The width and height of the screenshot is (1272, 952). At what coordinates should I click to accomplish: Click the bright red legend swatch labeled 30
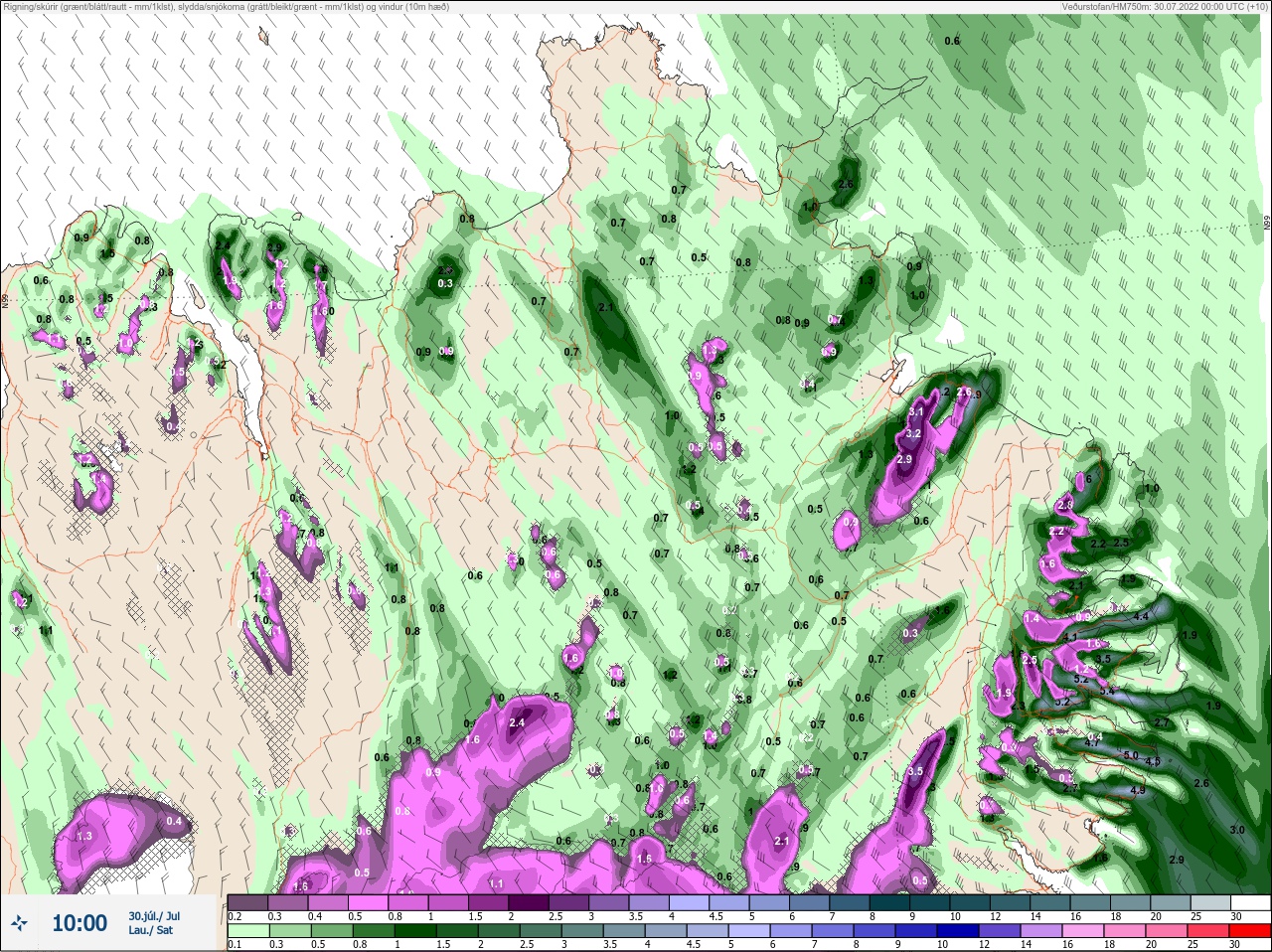(1250, 931)
